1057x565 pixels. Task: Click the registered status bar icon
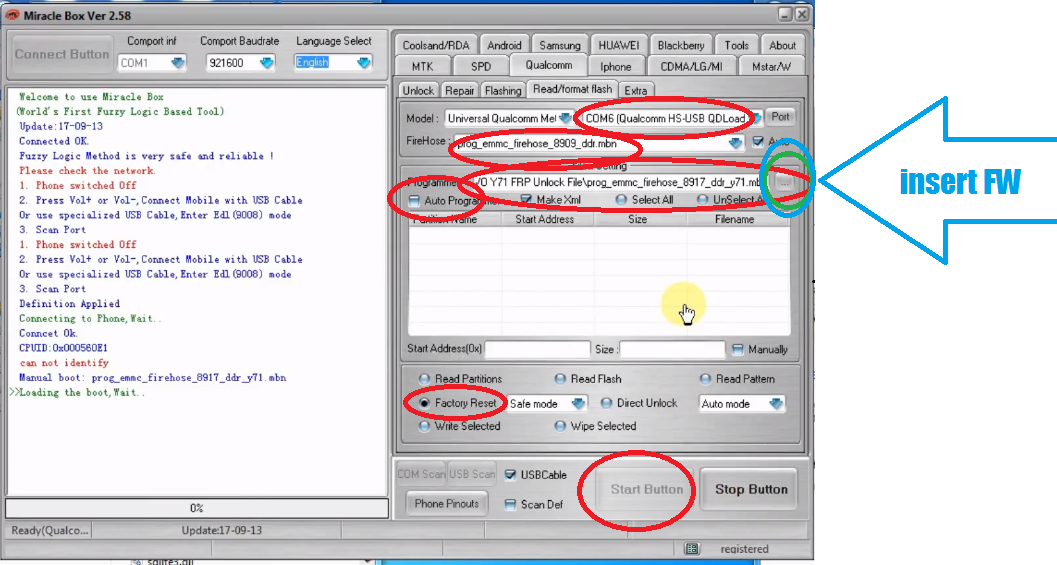coord(692,548)
